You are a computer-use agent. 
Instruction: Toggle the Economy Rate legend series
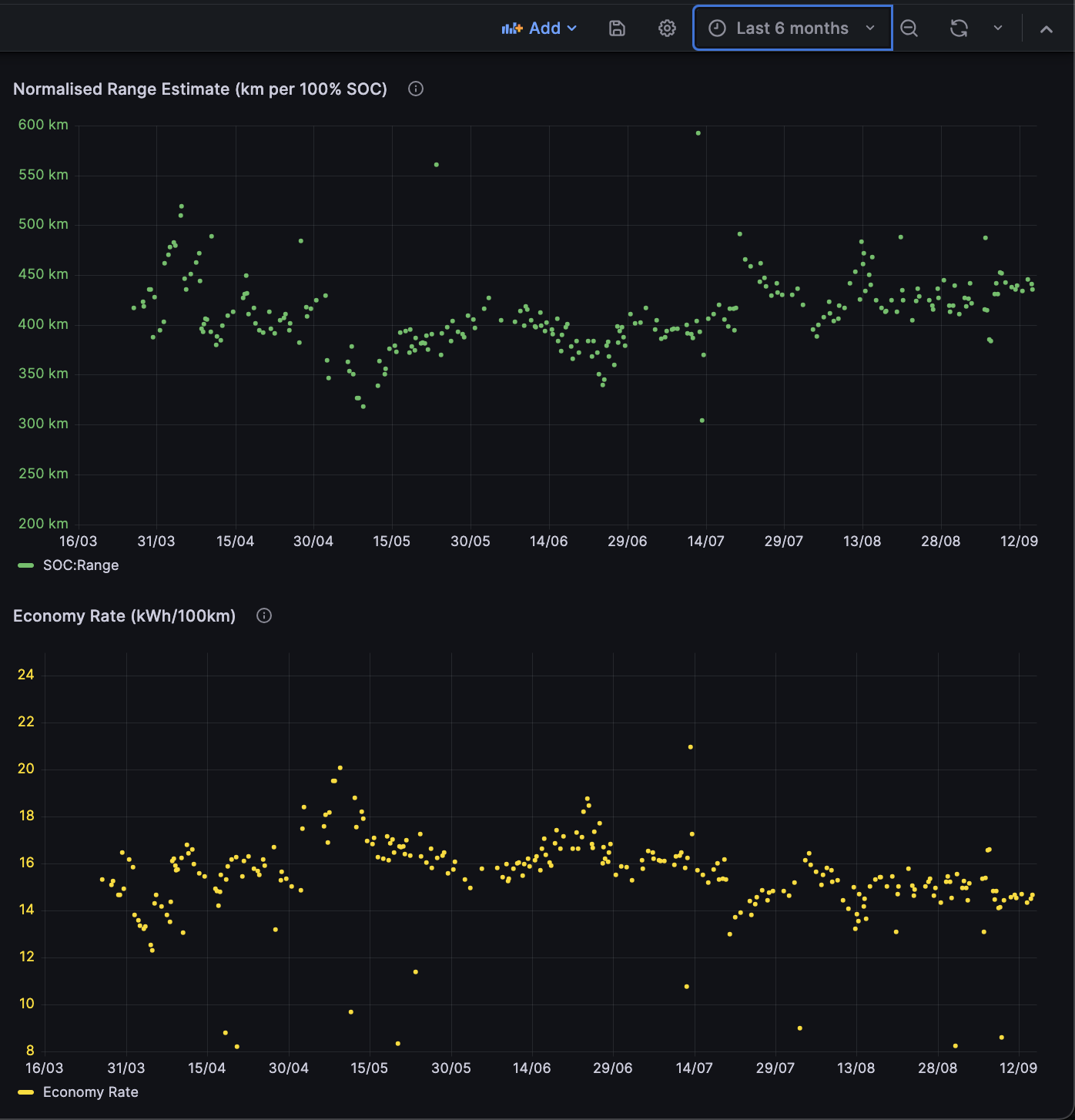tap(91, 1092)
